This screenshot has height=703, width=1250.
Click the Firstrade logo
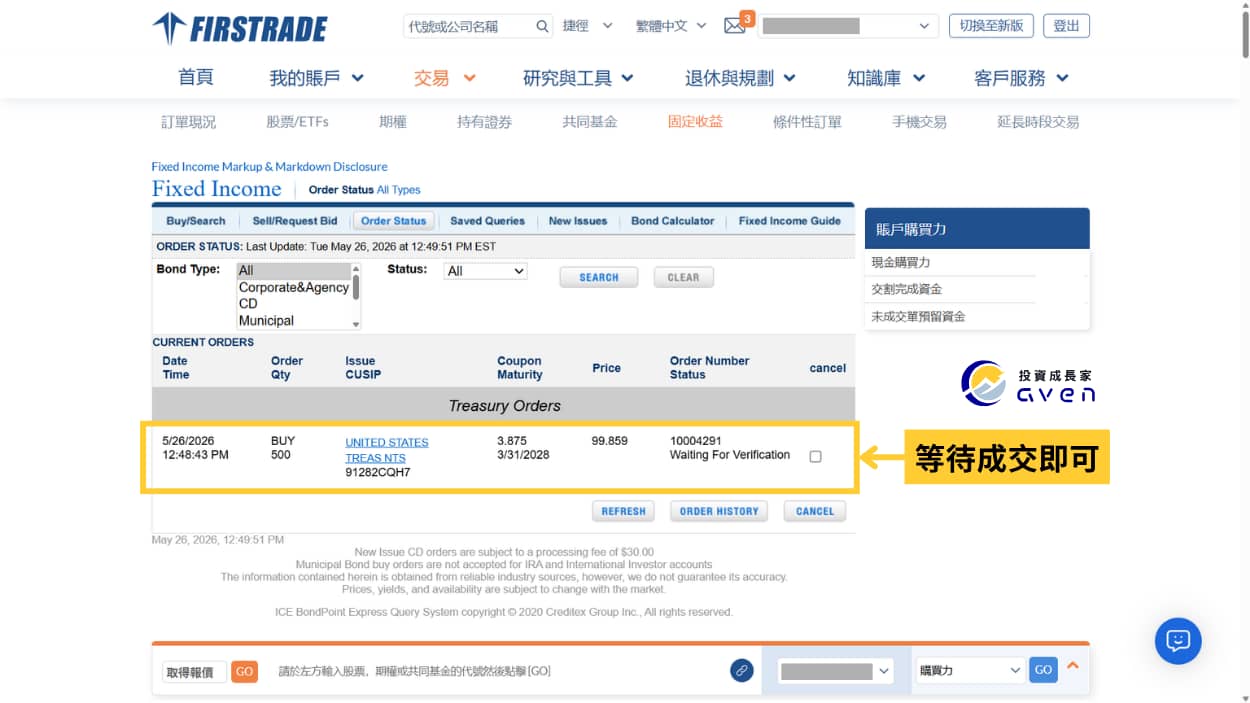coord(240,28)
